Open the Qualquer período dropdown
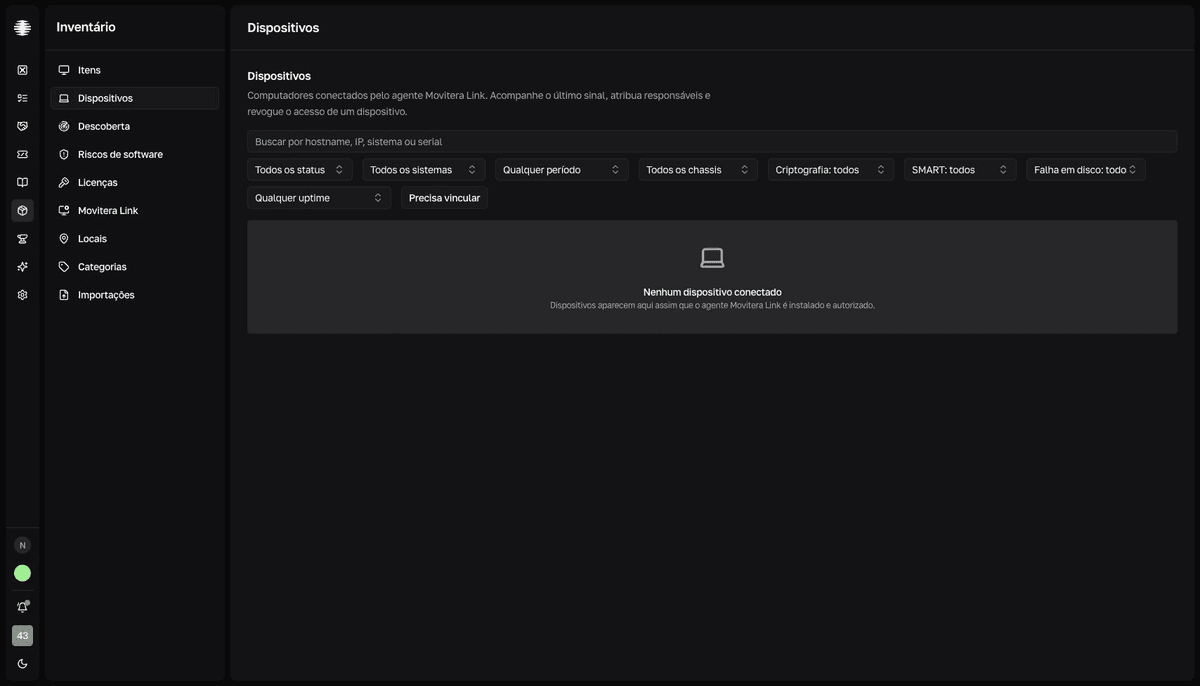 point(562,170)
